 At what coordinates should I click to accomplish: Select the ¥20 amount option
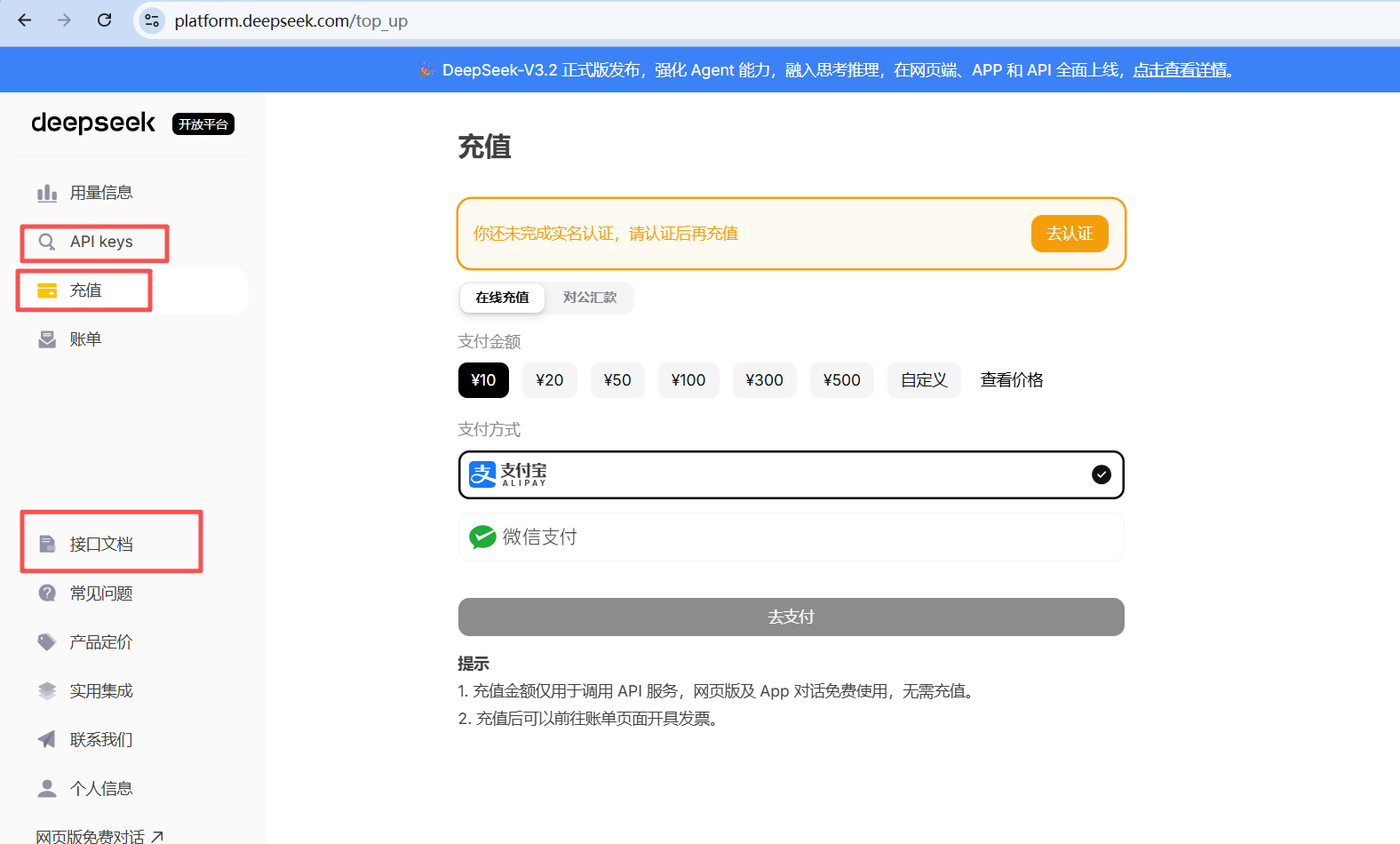point(550,380)
